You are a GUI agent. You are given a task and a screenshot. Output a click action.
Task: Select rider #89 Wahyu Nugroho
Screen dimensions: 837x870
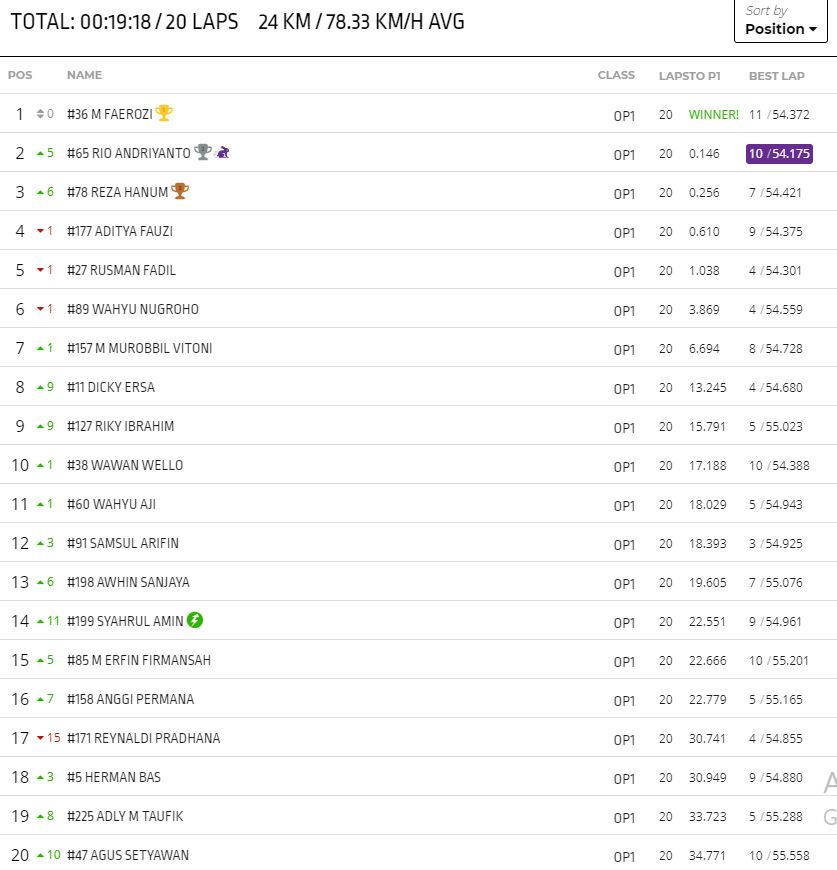[x=132, y=309]
